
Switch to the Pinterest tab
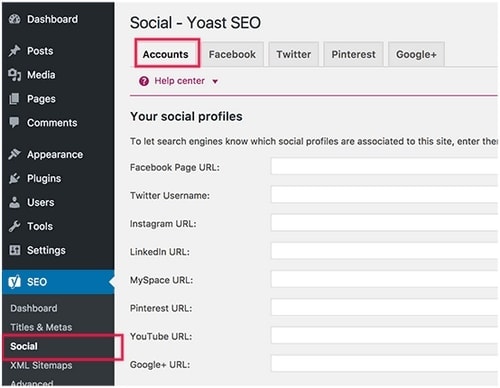(353, 54)
